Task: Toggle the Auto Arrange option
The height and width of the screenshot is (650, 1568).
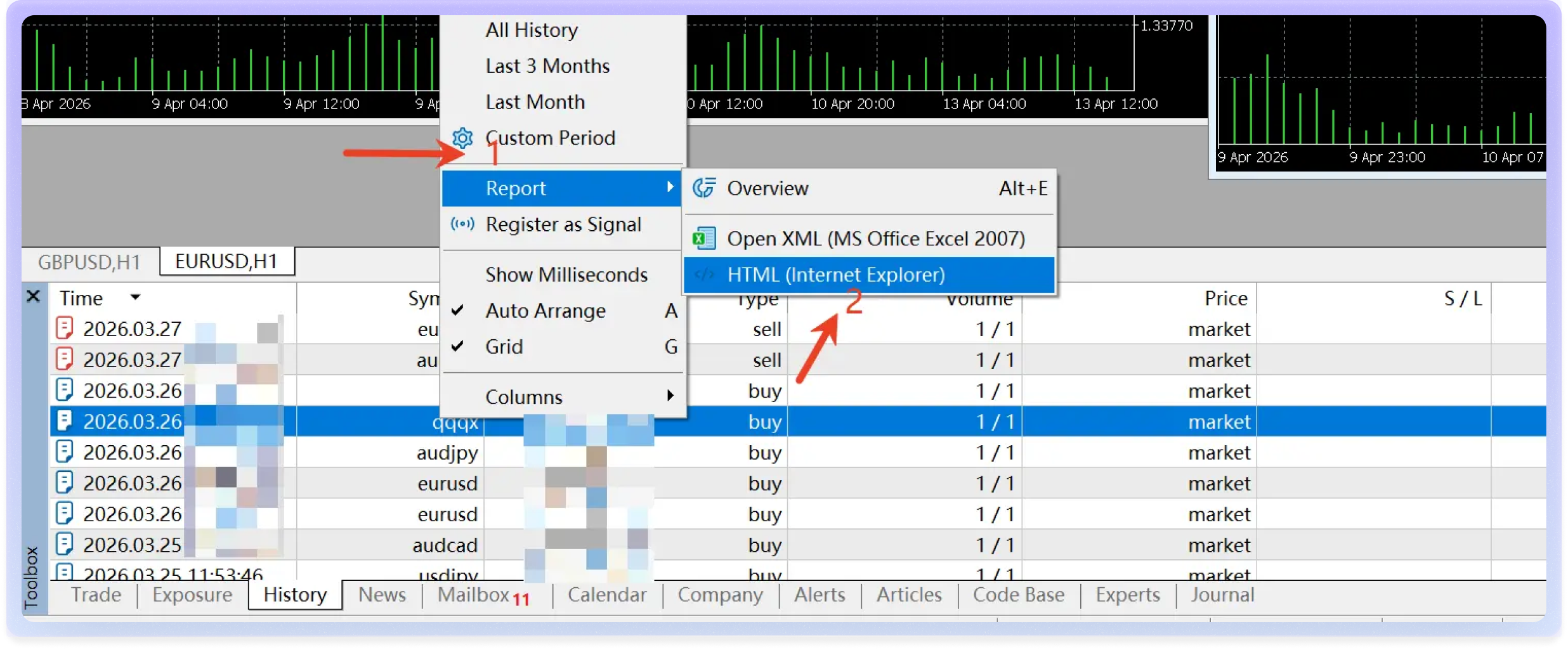Action: pyautogui.click(x=563, y=311)
